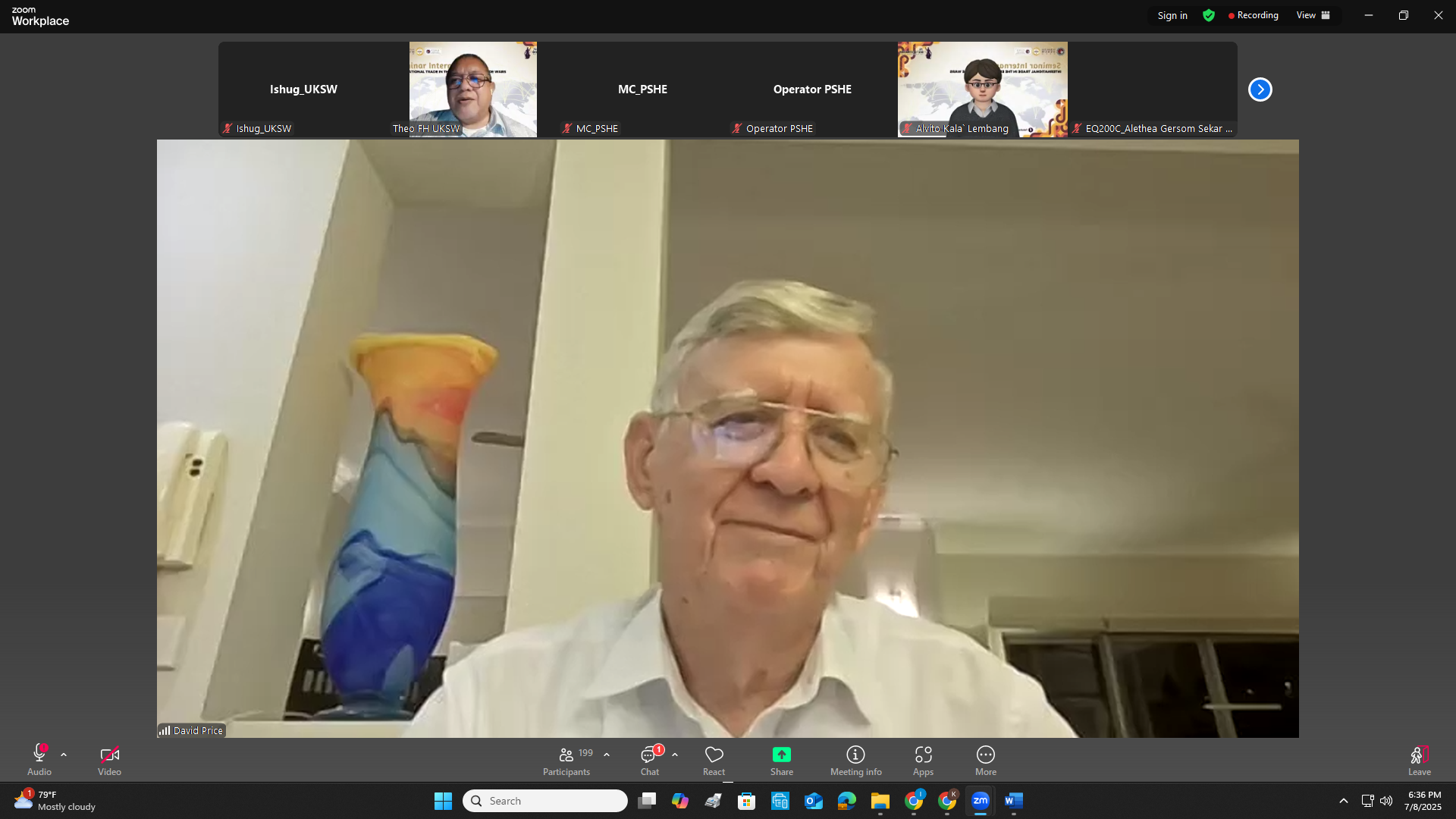The width and height of the screenshot is (1456, 819).
Task: Expand the chat options caret
Action: click(675, 755)
